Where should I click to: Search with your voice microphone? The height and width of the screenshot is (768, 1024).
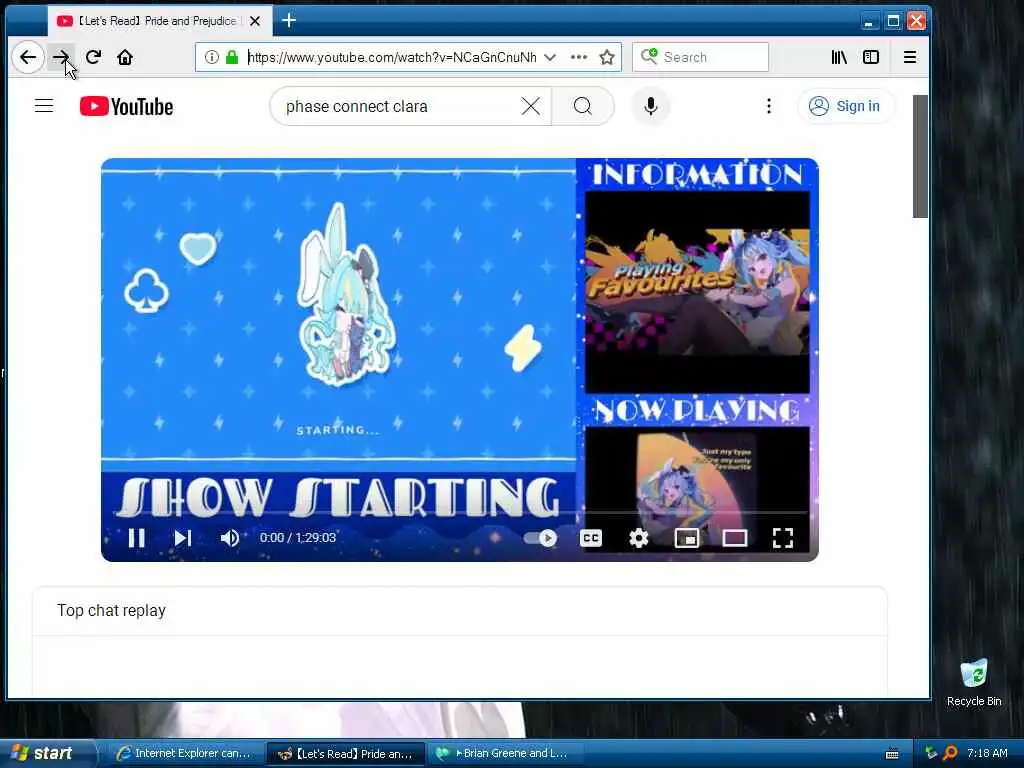(x=650, y=106)
